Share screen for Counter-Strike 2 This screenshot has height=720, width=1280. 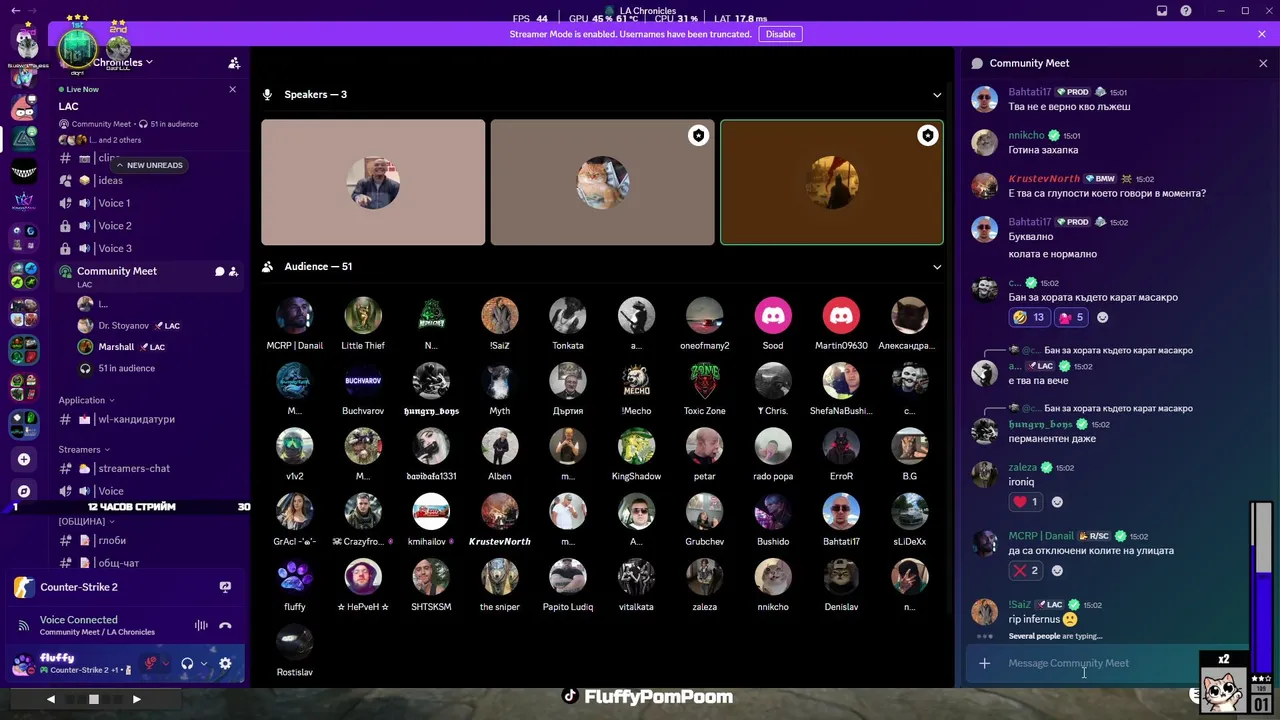pyautogui.click(x=225, y=587)
